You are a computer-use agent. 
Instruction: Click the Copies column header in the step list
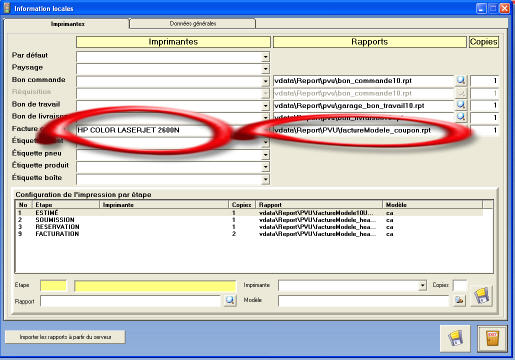(242, 205)
